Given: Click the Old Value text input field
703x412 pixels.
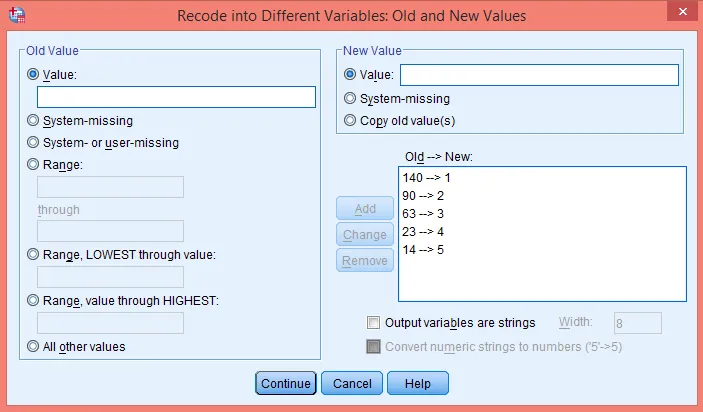Looking at the screenshot, I should tap(176, 97).
